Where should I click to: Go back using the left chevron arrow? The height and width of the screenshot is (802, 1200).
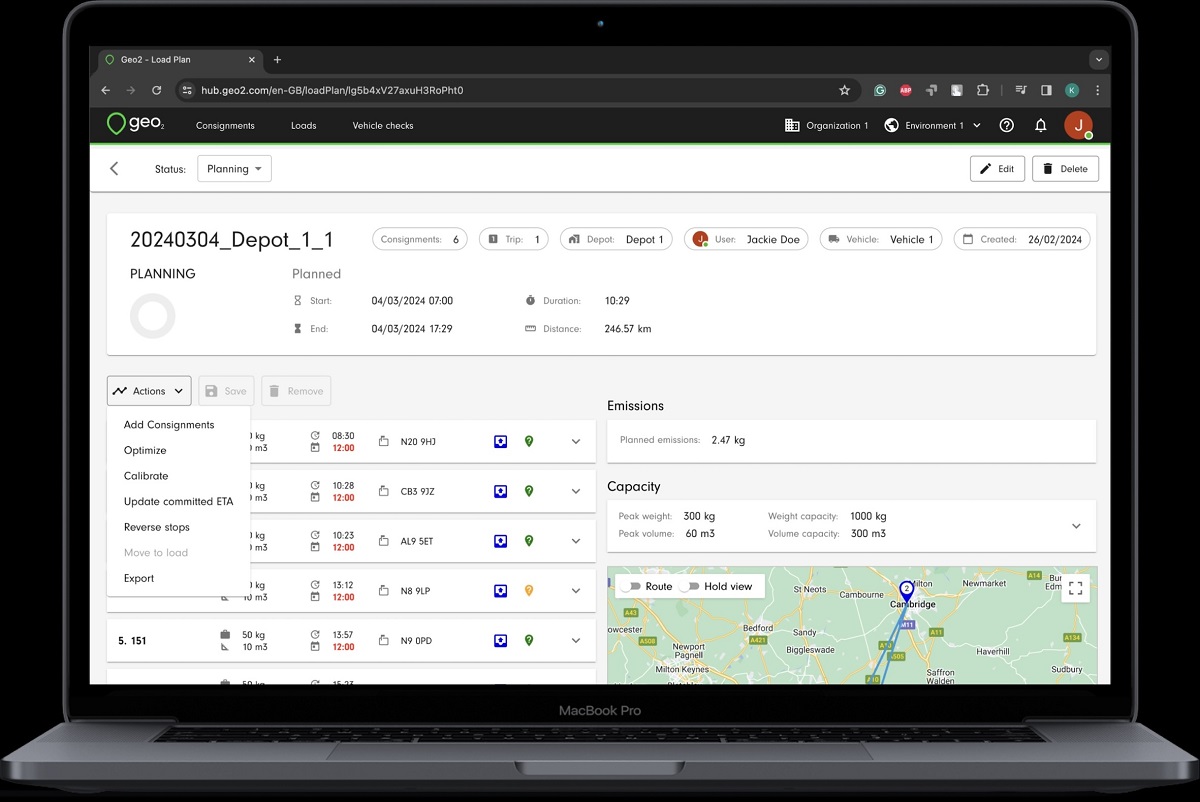[114, 169]
